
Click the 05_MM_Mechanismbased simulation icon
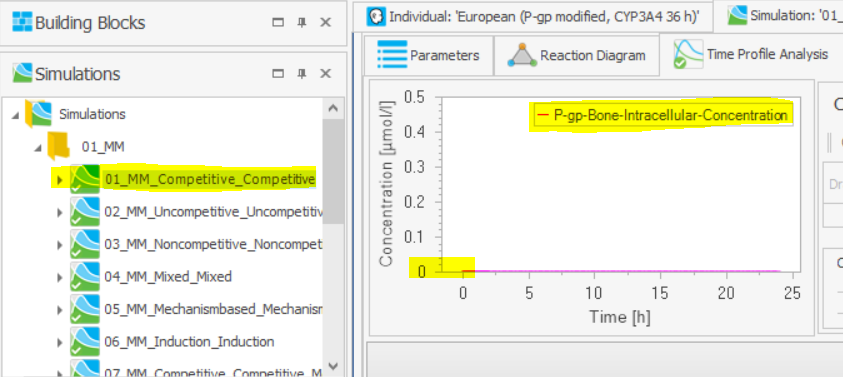click(x=84, y=309)
